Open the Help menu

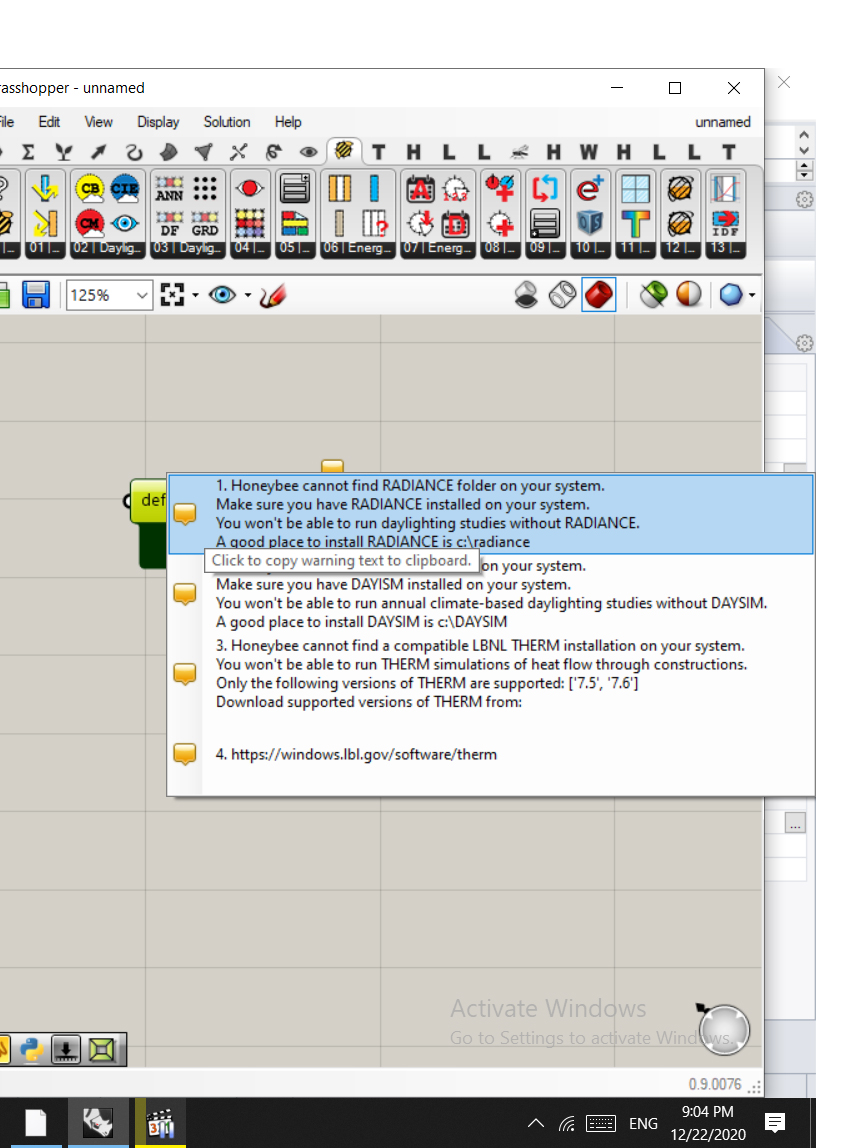[288, 122]
